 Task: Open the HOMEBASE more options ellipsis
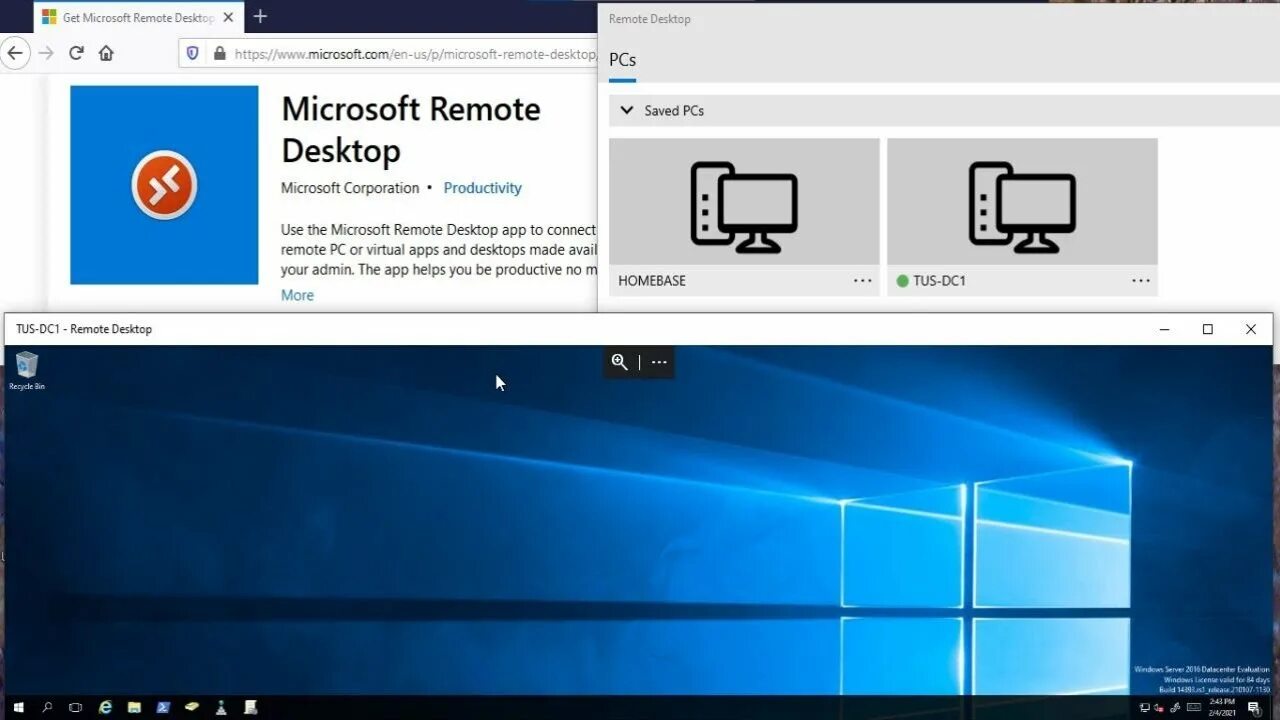(x=863, y=281)
